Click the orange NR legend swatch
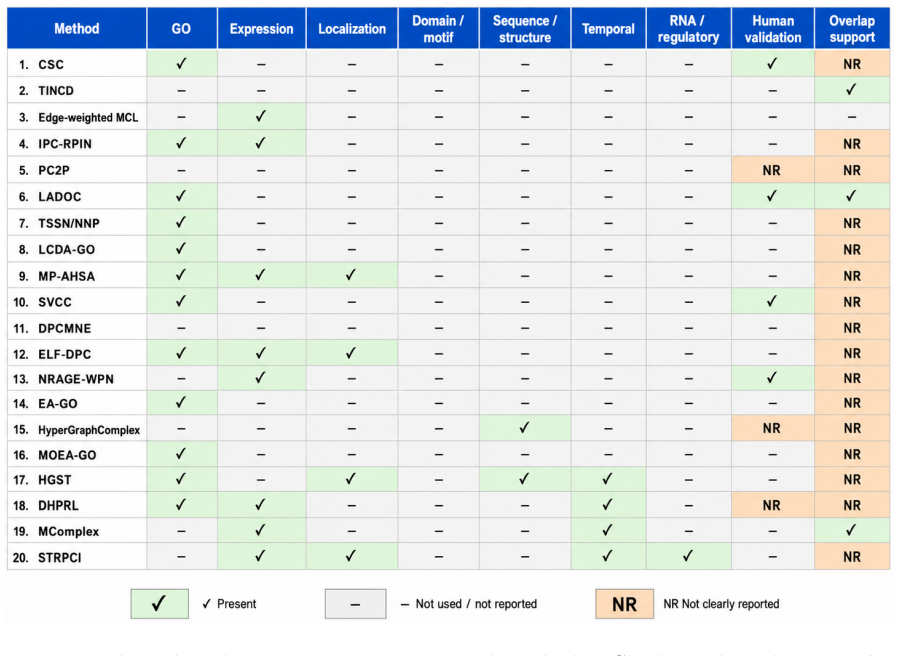This screenshot has height=656, width=897. point(624,604)
